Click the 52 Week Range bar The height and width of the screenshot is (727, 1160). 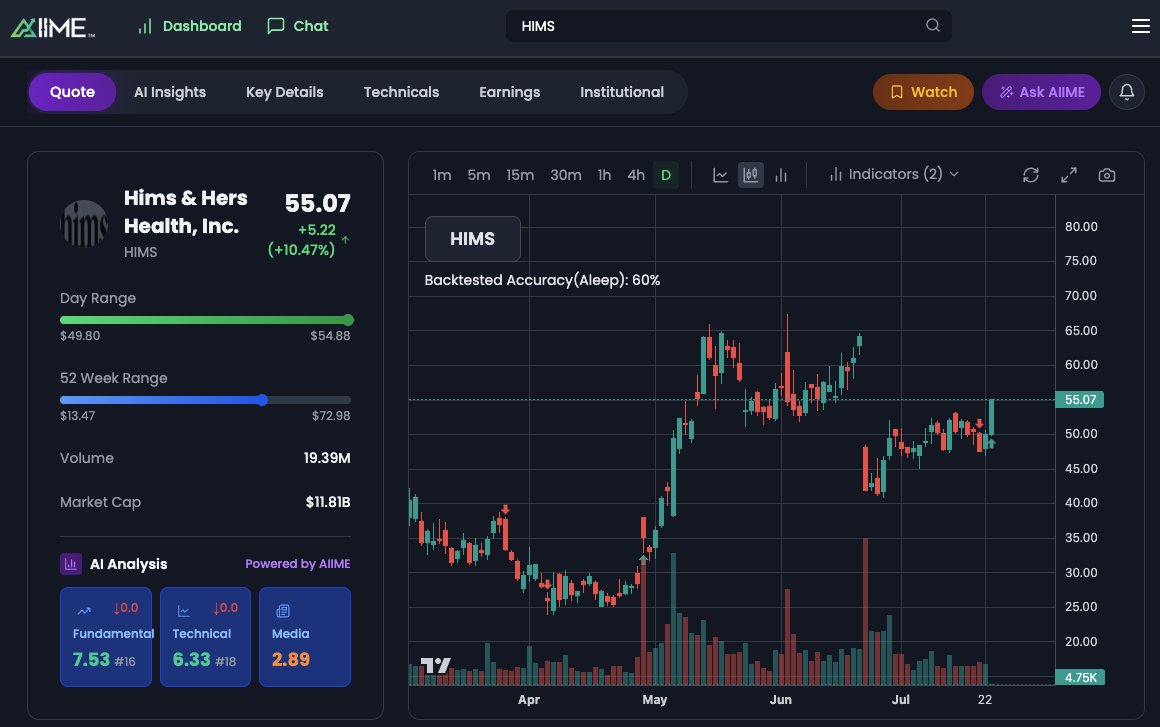click(206, 400)
